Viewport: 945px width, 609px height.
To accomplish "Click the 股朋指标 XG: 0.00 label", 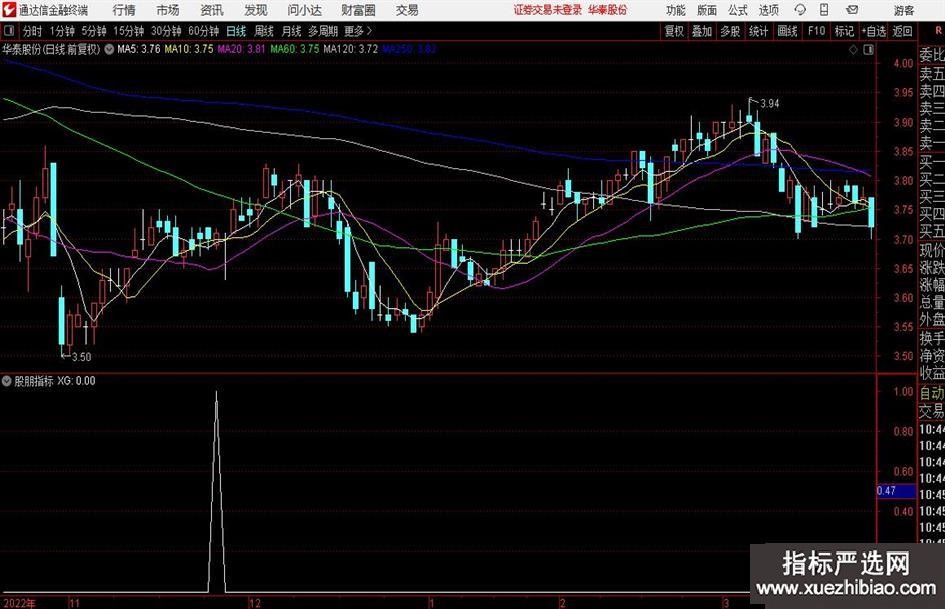I will click(x=55, y=381).
